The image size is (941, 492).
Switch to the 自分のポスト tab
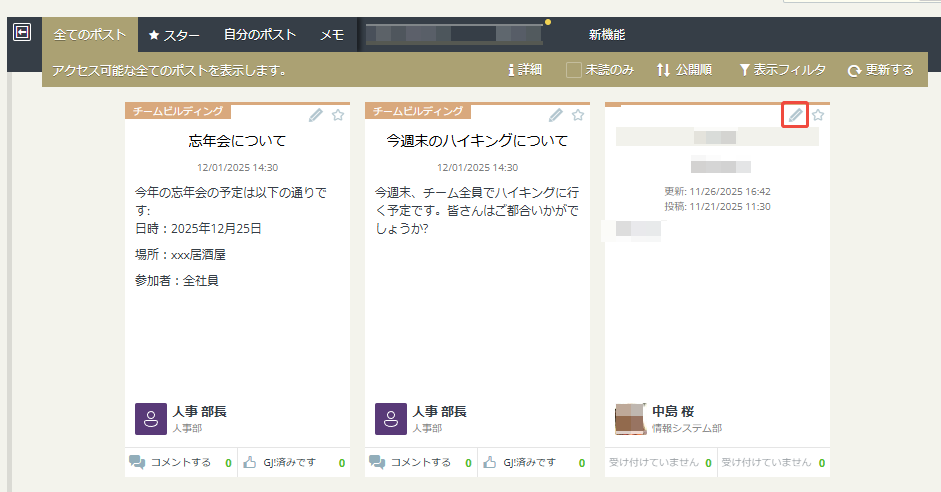(260, 35)
